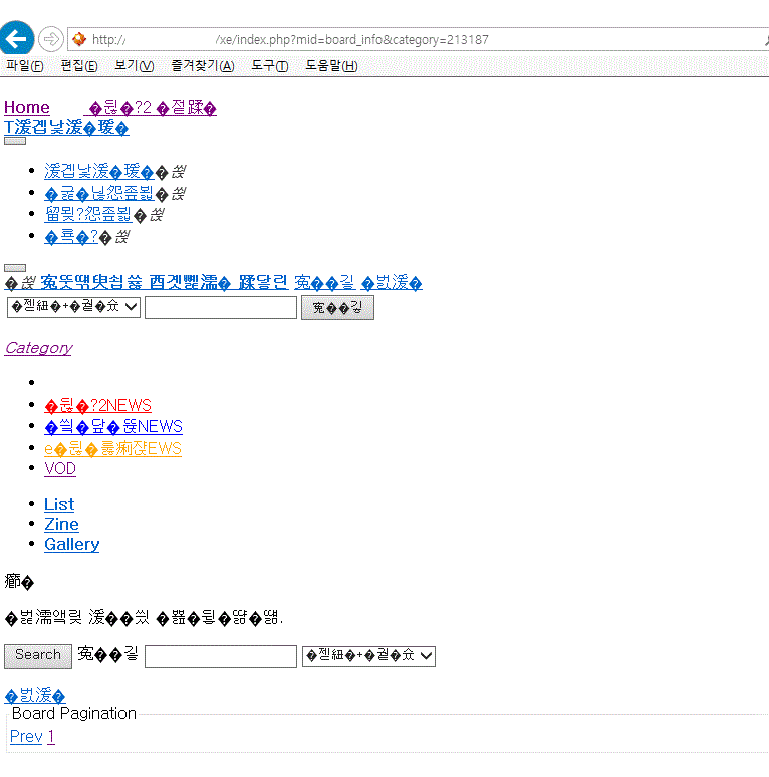The image size is (769, 777).
Task: Open the 도움말(H) help menu
Action: [331, 66]
